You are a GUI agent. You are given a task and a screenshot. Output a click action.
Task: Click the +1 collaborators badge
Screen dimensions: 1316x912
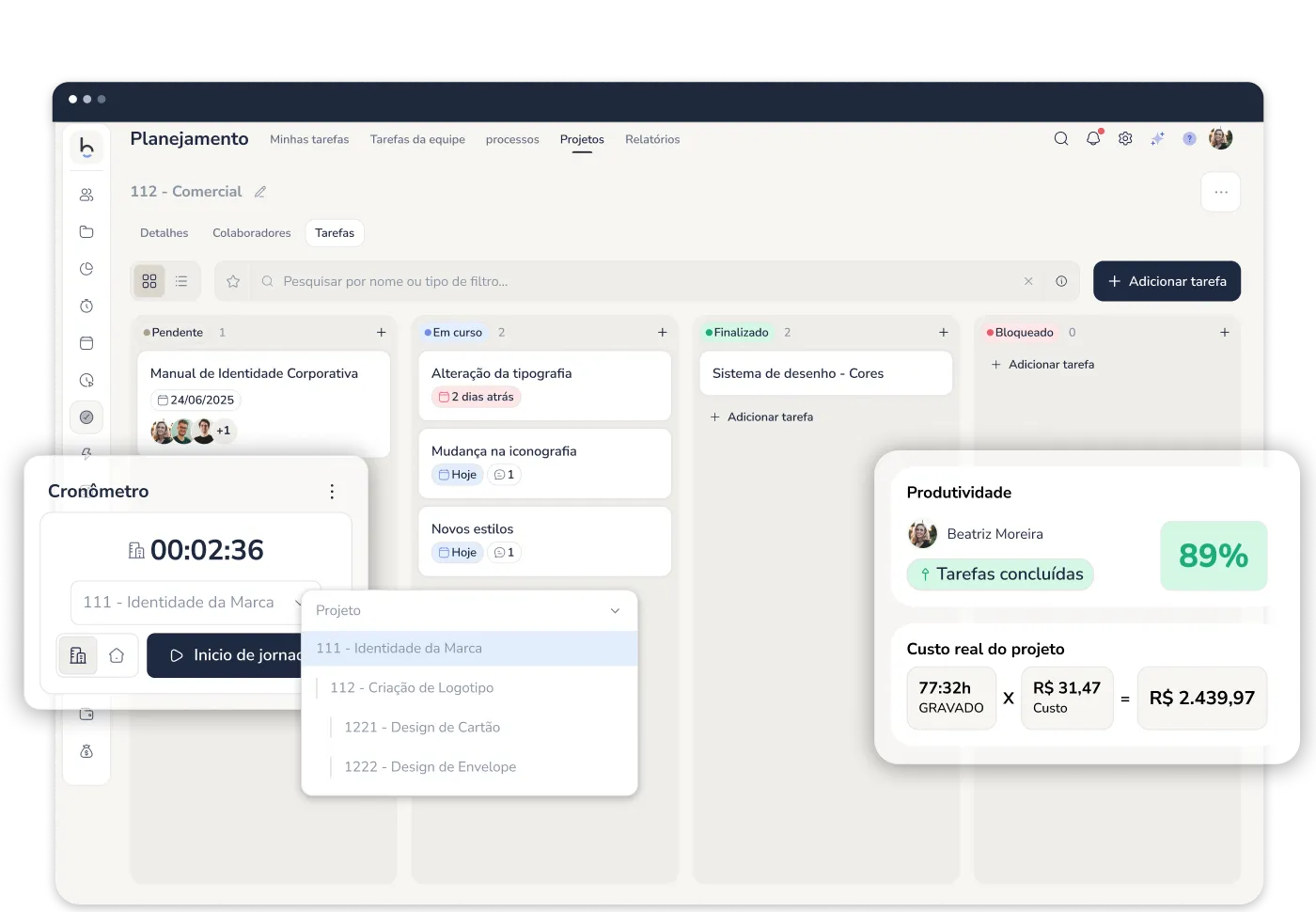pyautogui.click(x=224, y=431)
